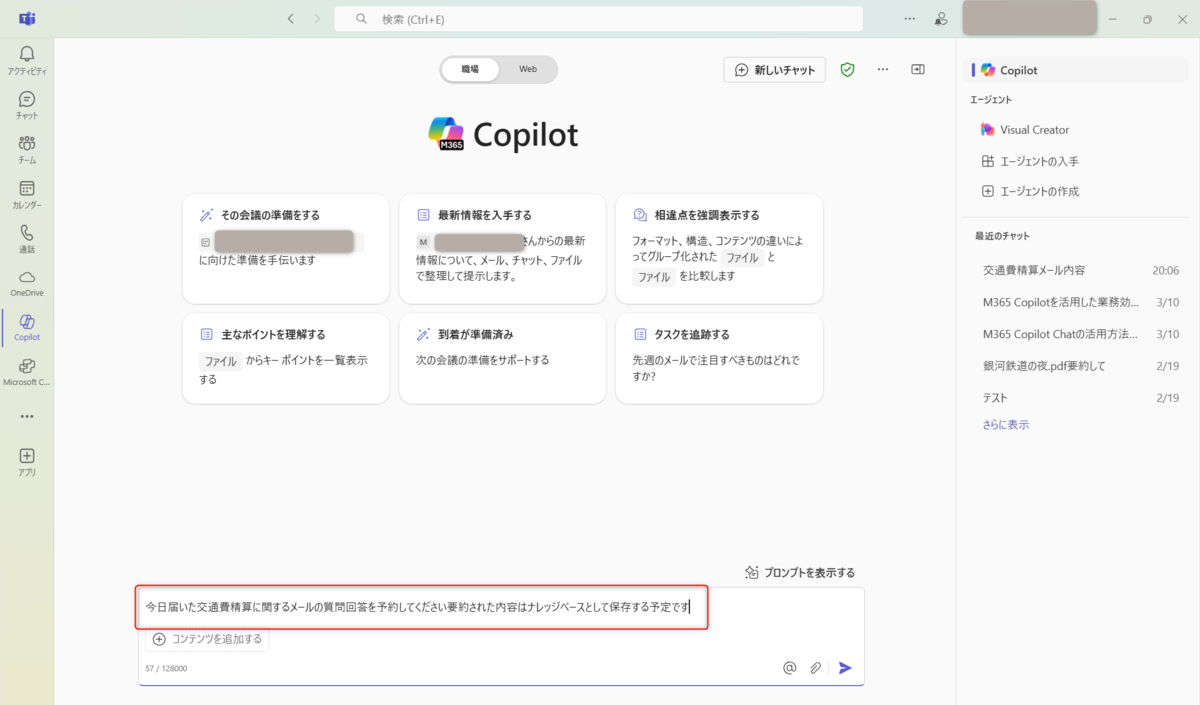
Task: Select タスクを追跡する prompt card
Action: click(719, 358)
